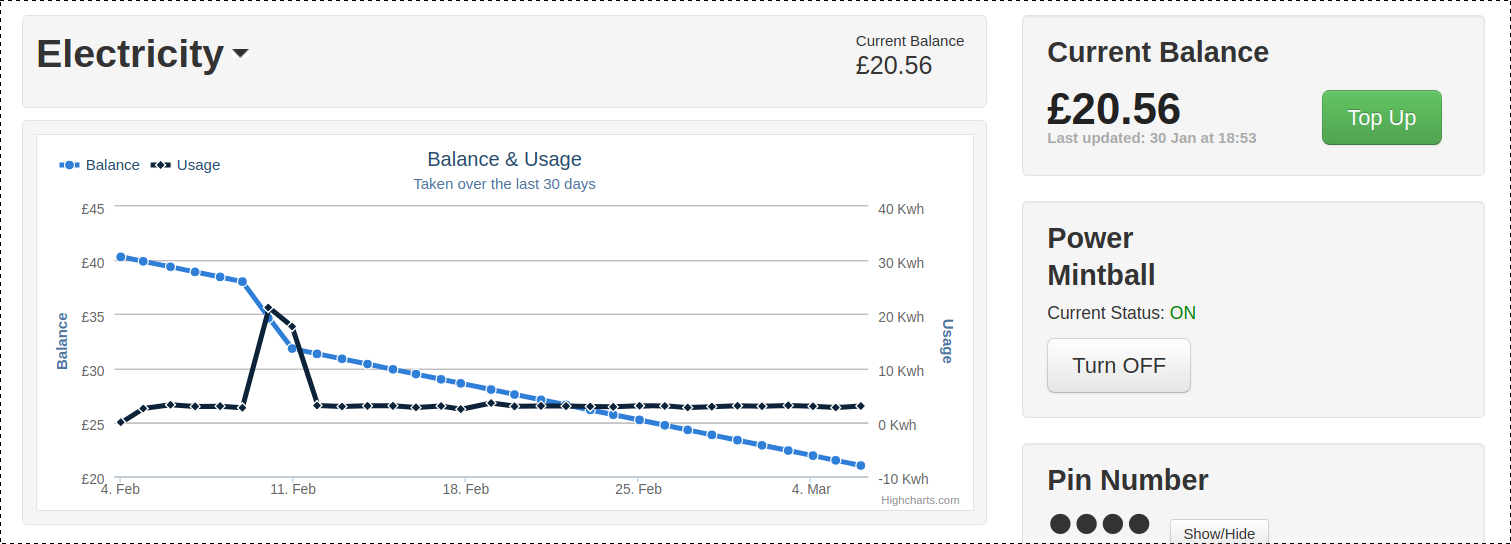Click the last Balance data point

tap(860, 465)
